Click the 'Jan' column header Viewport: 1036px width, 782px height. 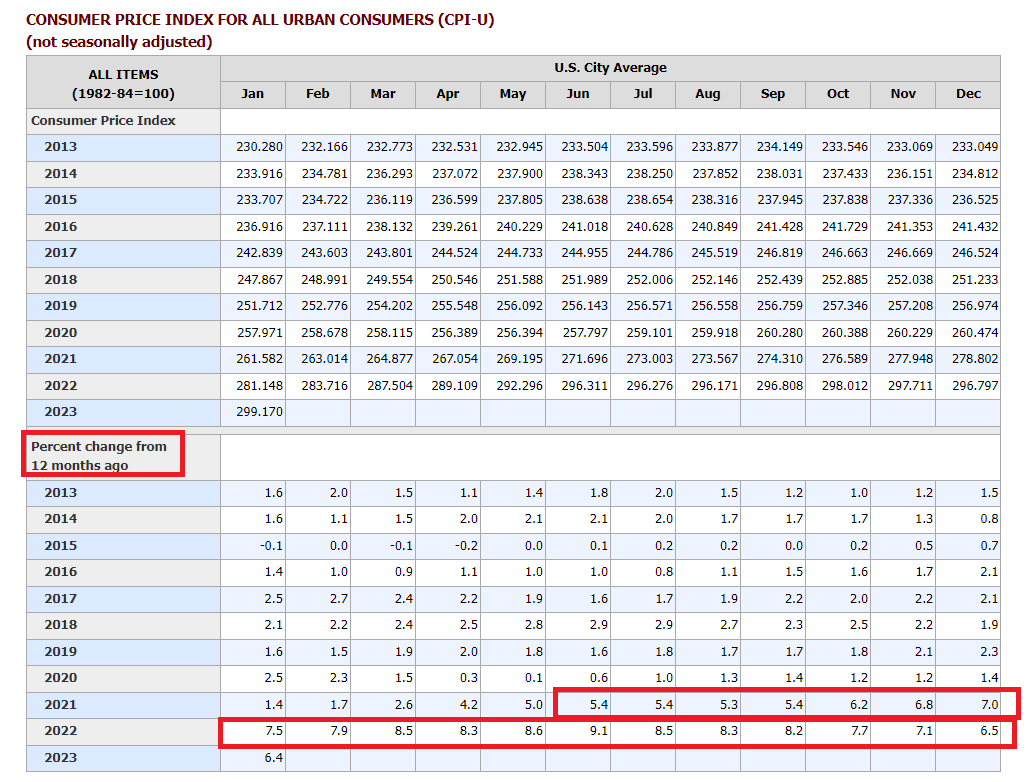click(252, 94)
